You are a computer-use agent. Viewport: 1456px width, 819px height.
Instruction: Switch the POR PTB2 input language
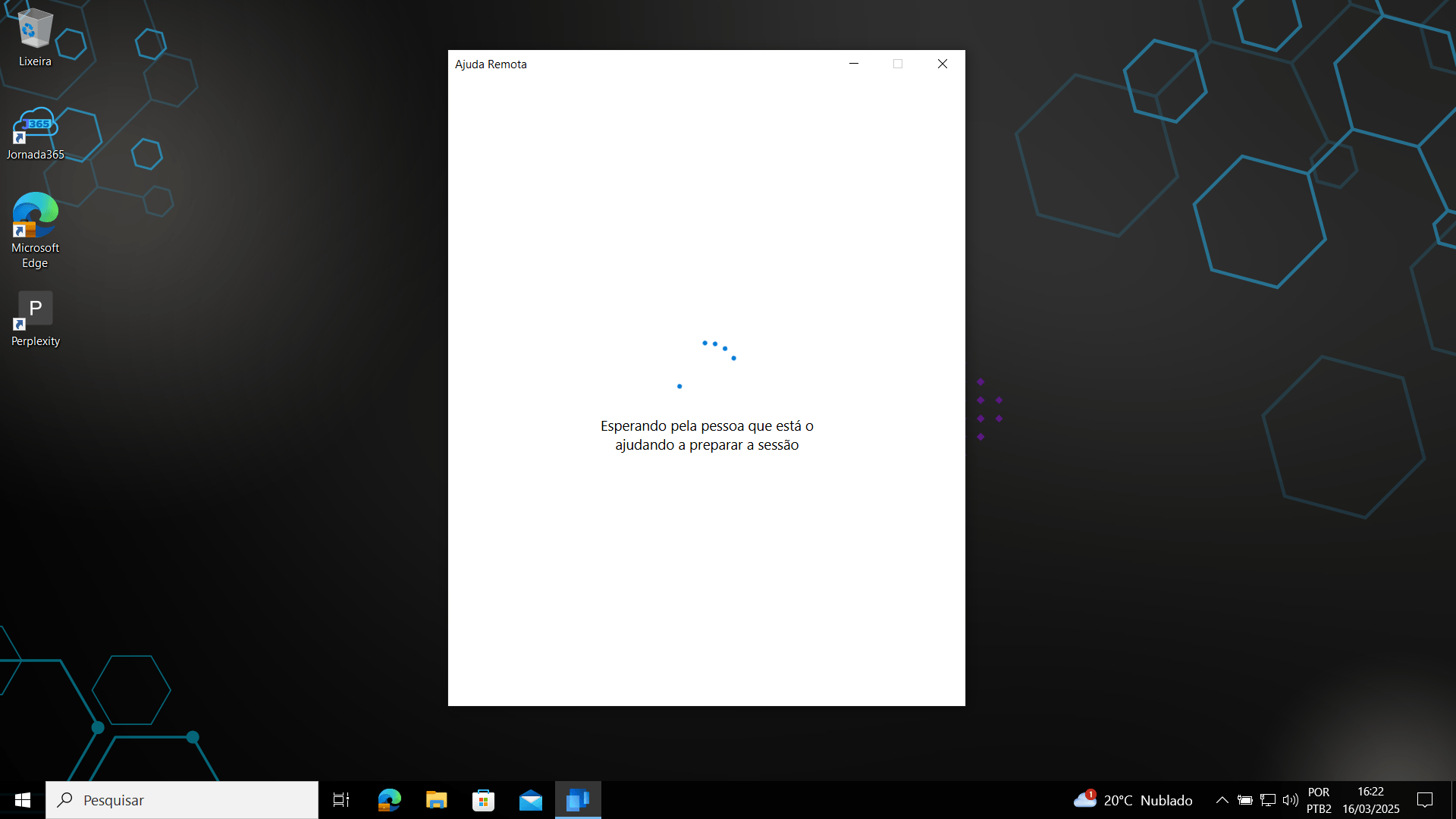[1319, 800]
